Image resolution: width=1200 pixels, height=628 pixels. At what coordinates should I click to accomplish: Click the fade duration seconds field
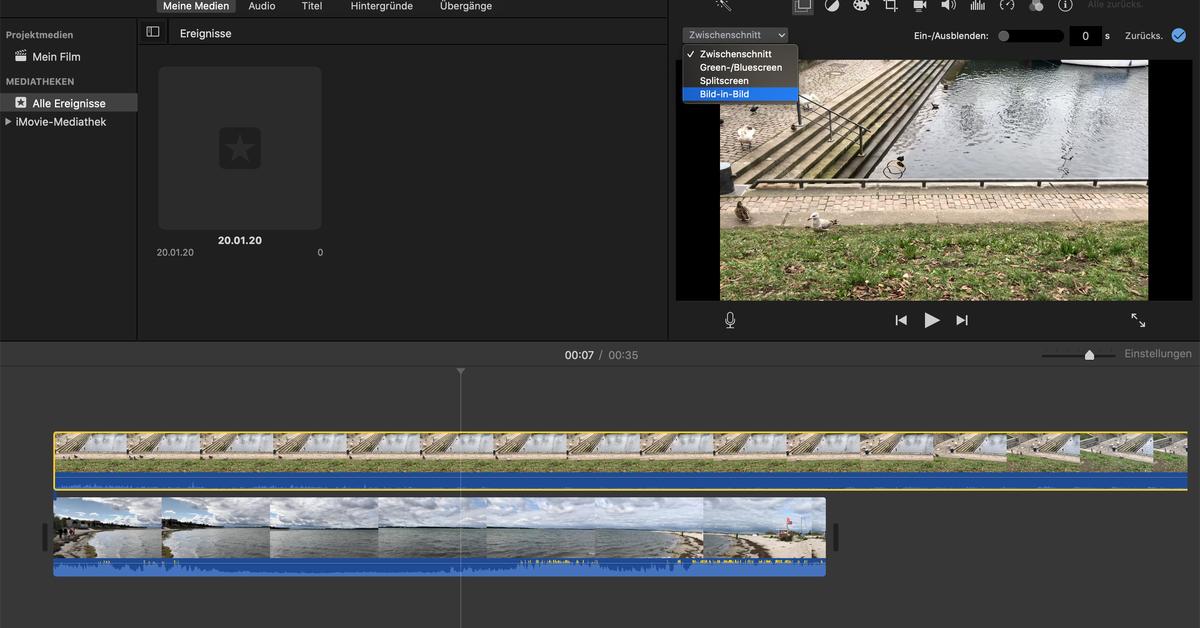tap(1086, 36)
